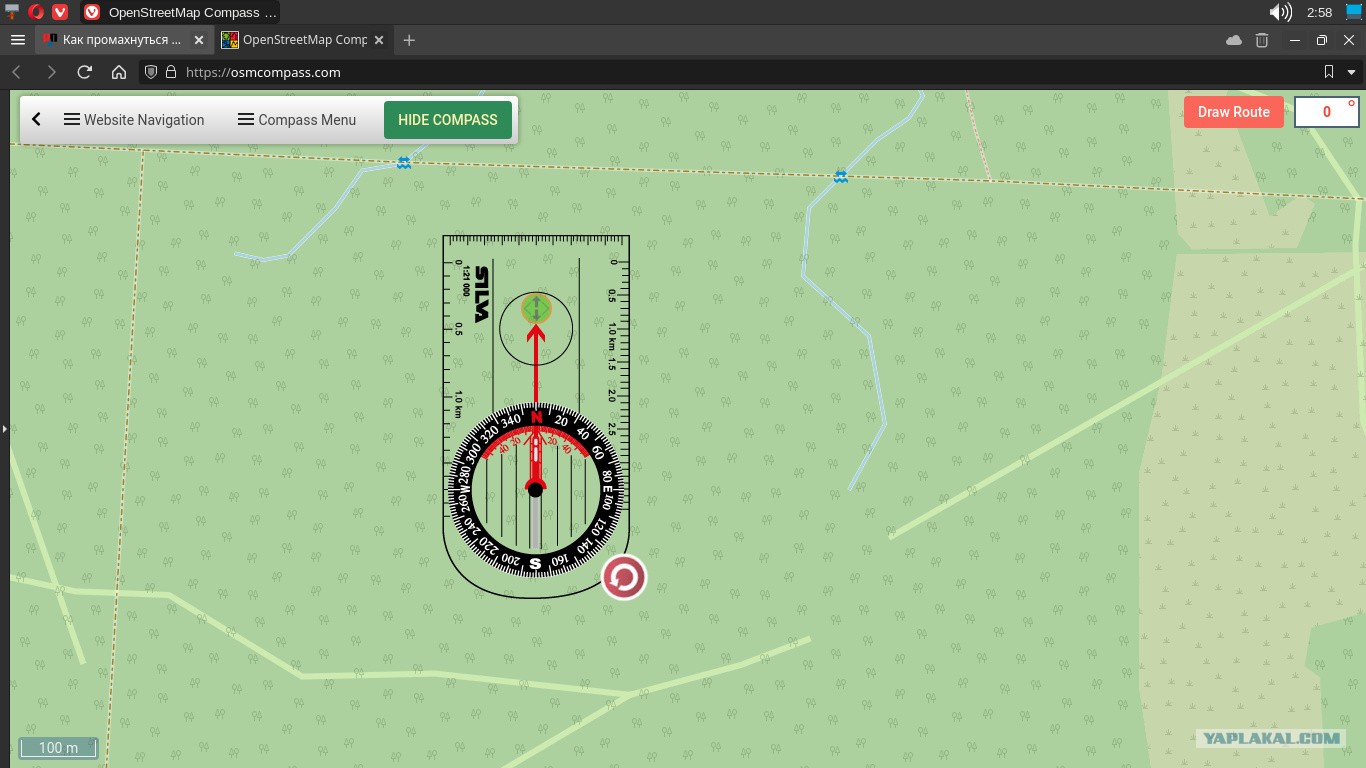Screen dimensions: 1366x768
Task: Expand the address bar dropdown arrow
Action: point(1353,72)
